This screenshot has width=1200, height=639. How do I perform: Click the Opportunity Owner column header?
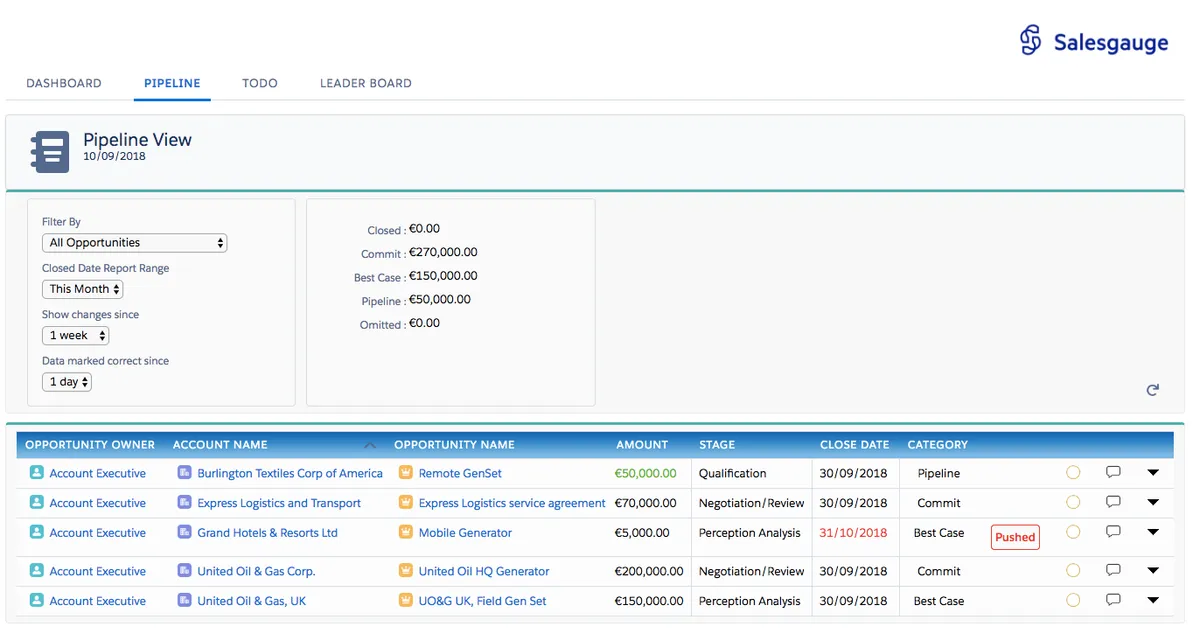coord(90,445)
